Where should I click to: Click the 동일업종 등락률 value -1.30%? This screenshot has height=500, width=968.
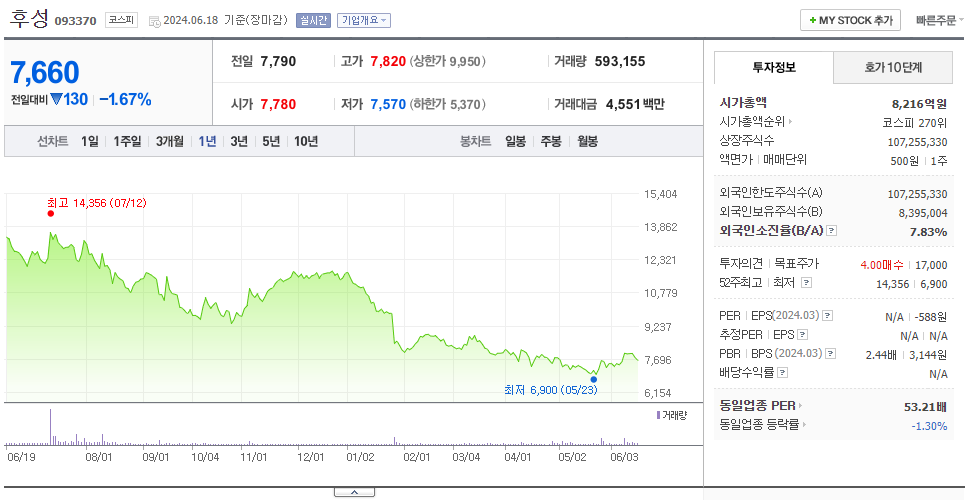[x=929, y=425]
